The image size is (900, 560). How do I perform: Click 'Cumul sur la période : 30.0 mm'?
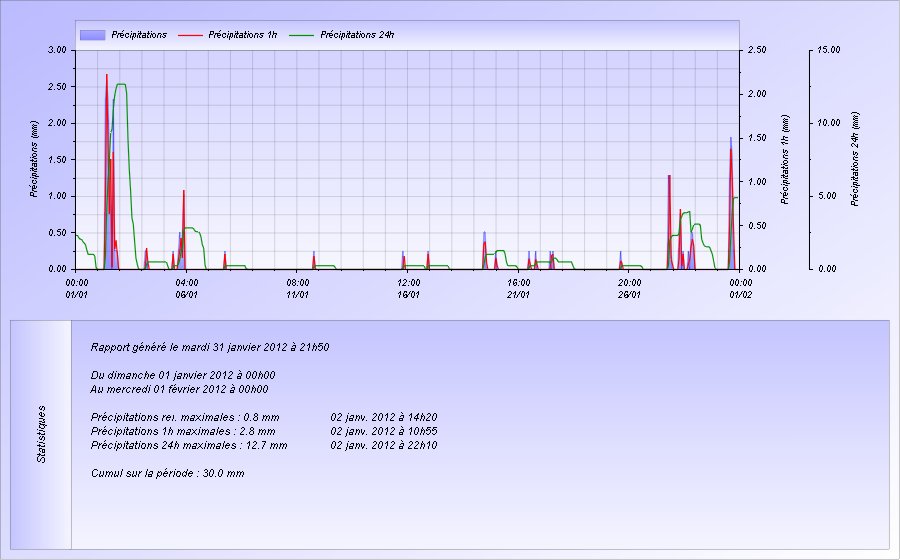168,473
